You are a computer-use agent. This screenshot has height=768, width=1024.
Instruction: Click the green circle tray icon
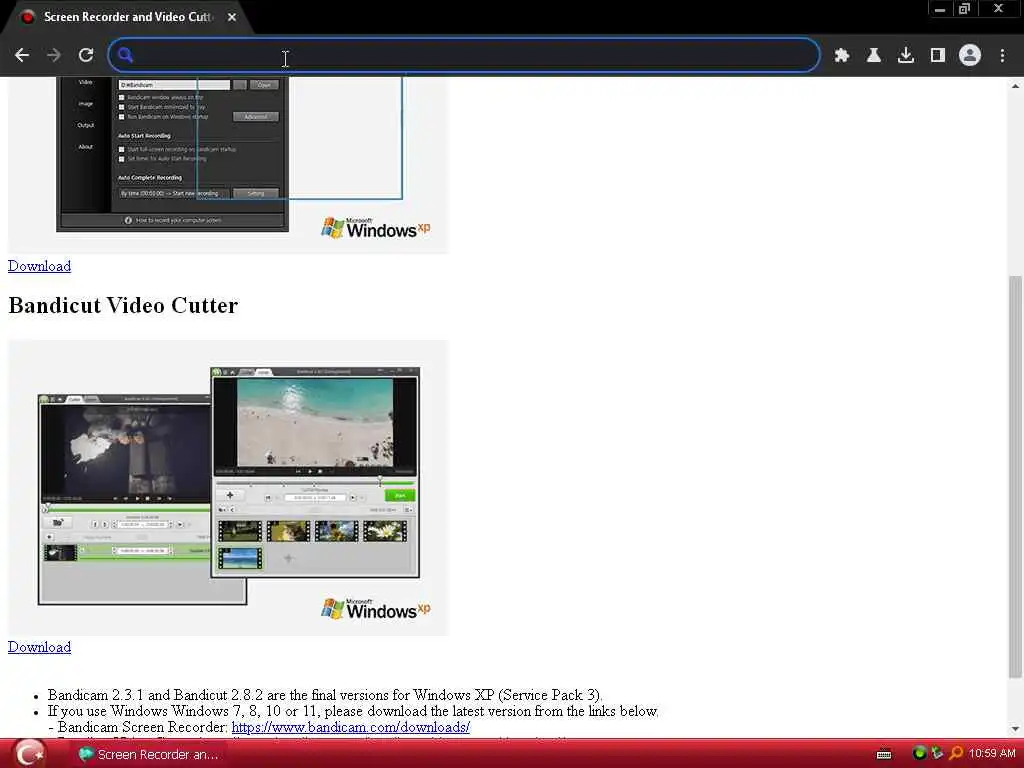tap(919, 754)
